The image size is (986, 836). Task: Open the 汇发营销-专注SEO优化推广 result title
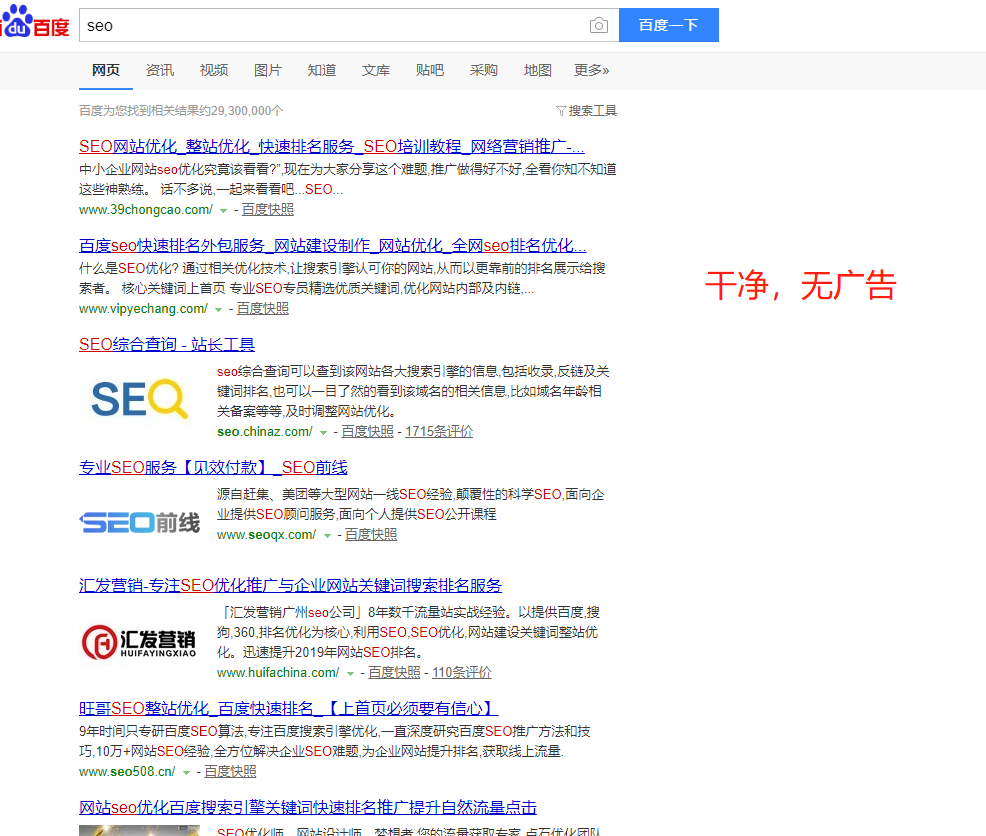tap(291, 586)
